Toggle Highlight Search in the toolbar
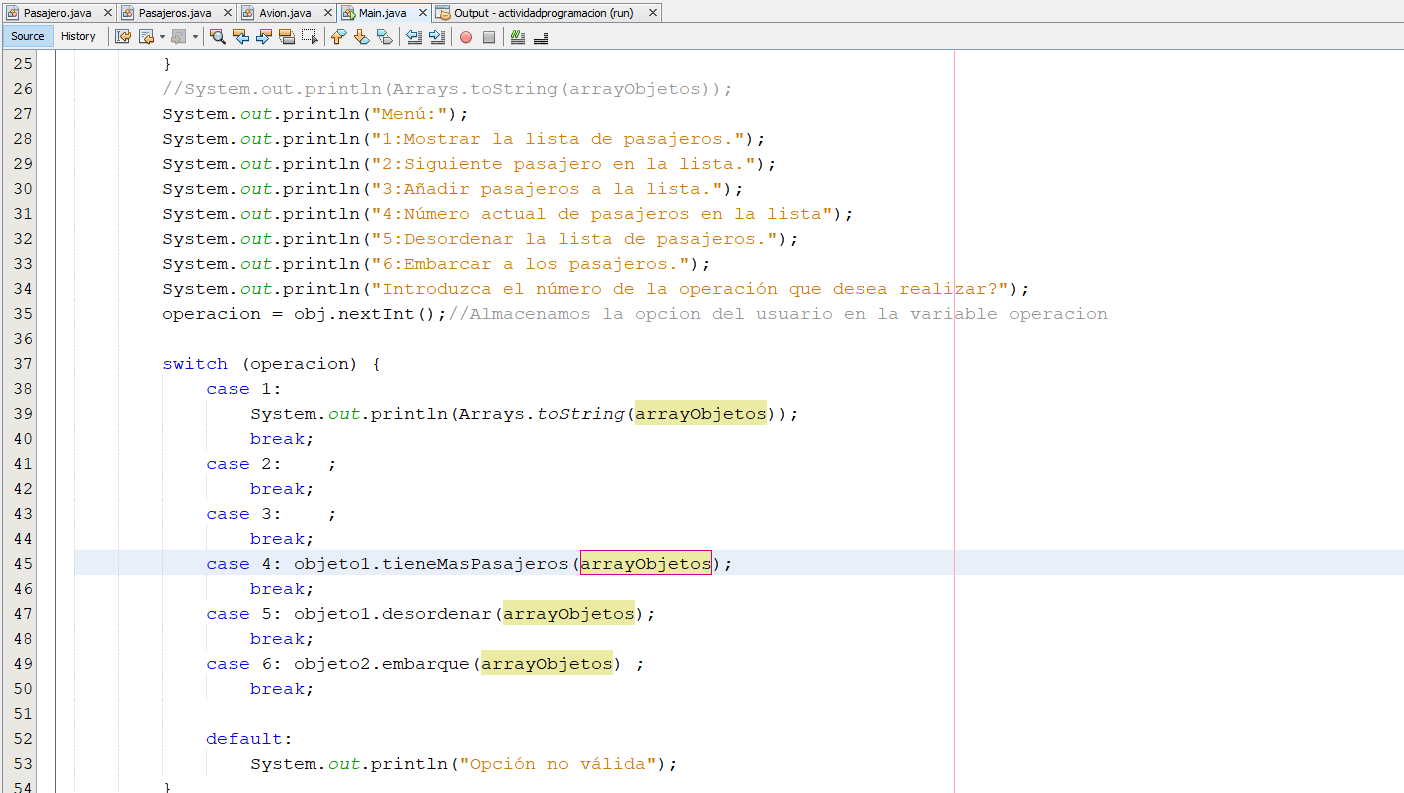Screen dimensions: 1404x793 pyautogui.click(x=287, y=37)
